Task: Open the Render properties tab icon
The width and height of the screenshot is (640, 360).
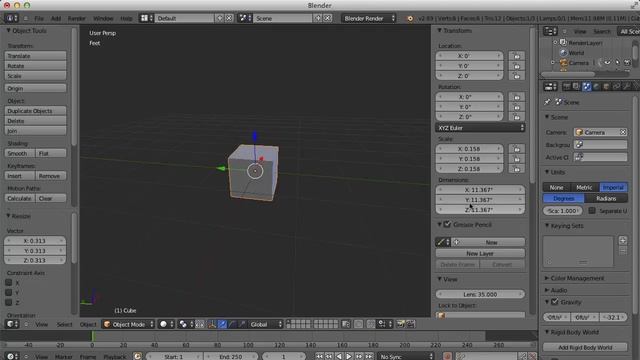Action: tap(566, 86)
